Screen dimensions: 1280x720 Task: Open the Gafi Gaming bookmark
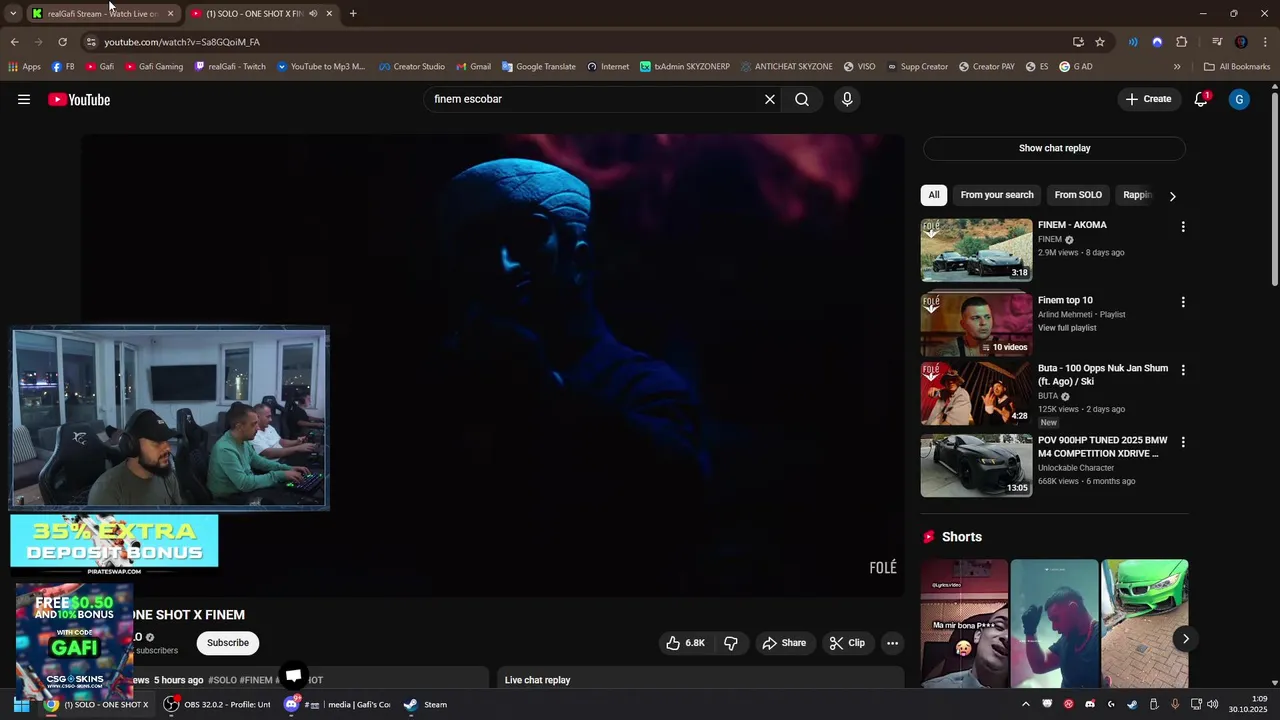click(x=154, y=67)
